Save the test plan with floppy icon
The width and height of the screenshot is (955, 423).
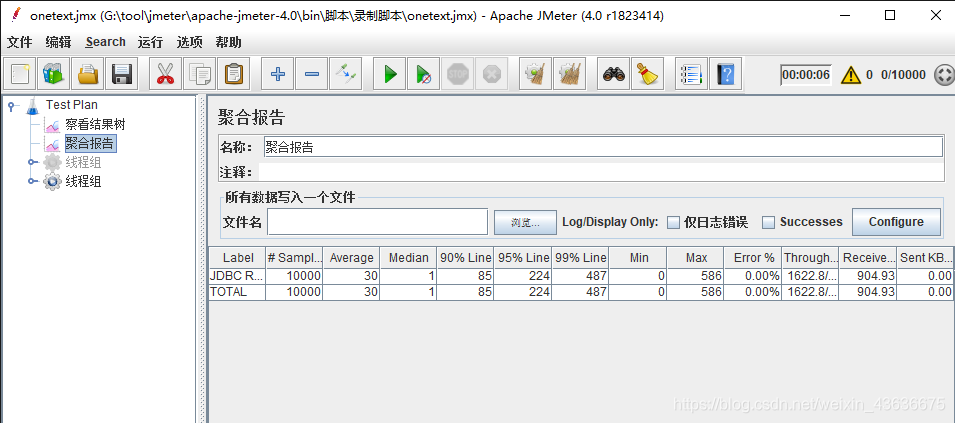point(122,74)
